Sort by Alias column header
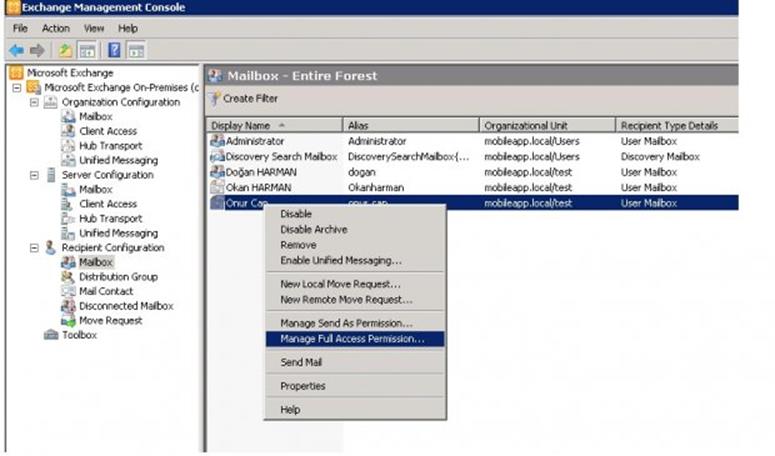This screenshot has height=456, width=775. pos(411,125)
